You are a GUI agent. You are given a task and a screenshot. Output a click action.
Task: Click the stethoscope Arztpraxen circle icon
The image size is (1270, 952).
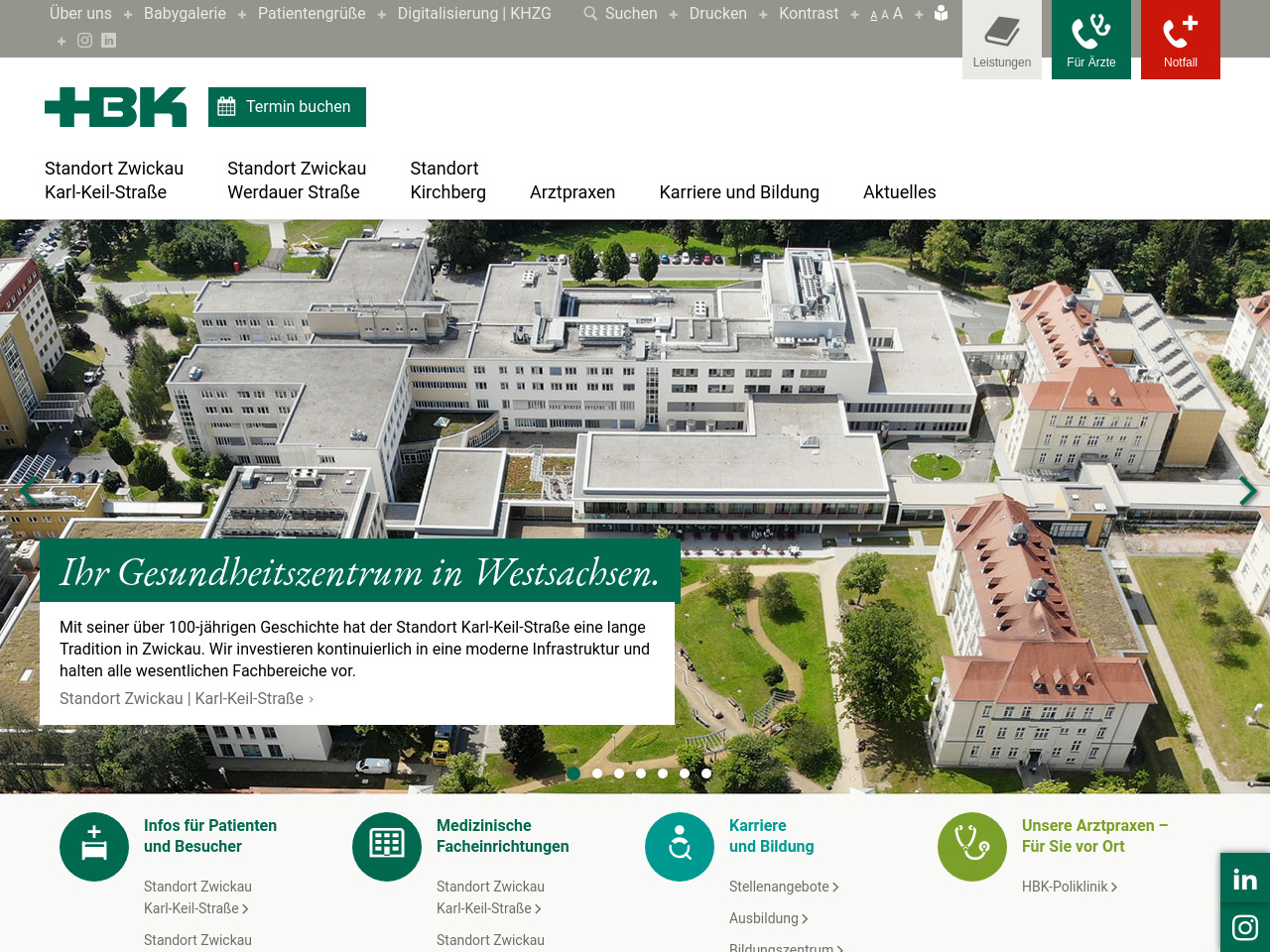point(971,847)
